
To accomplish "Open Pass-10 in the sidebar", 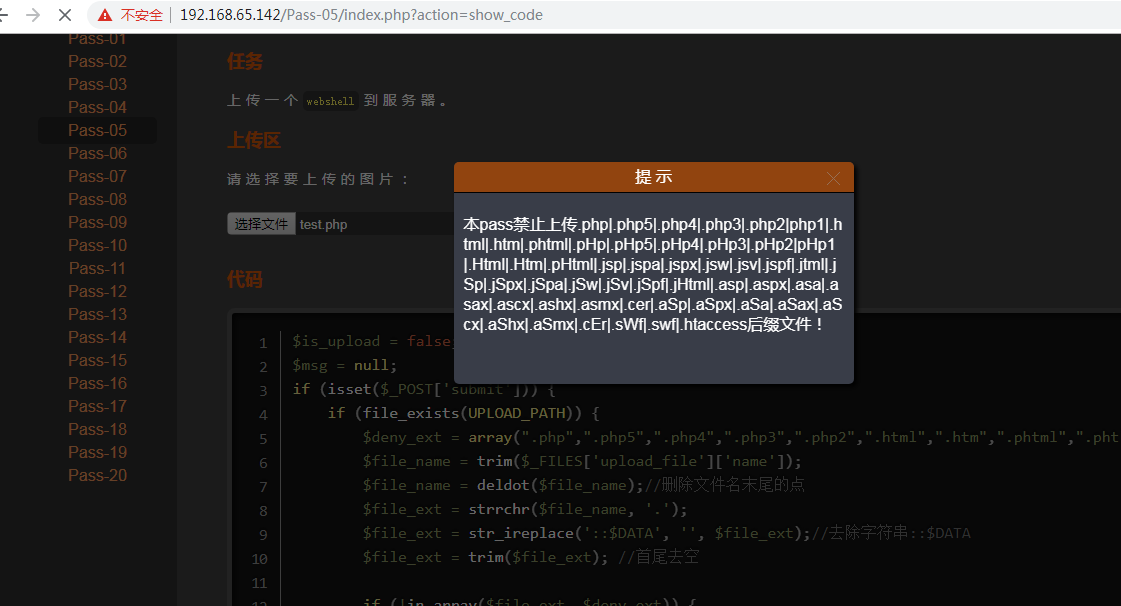I will coord(97,245).
